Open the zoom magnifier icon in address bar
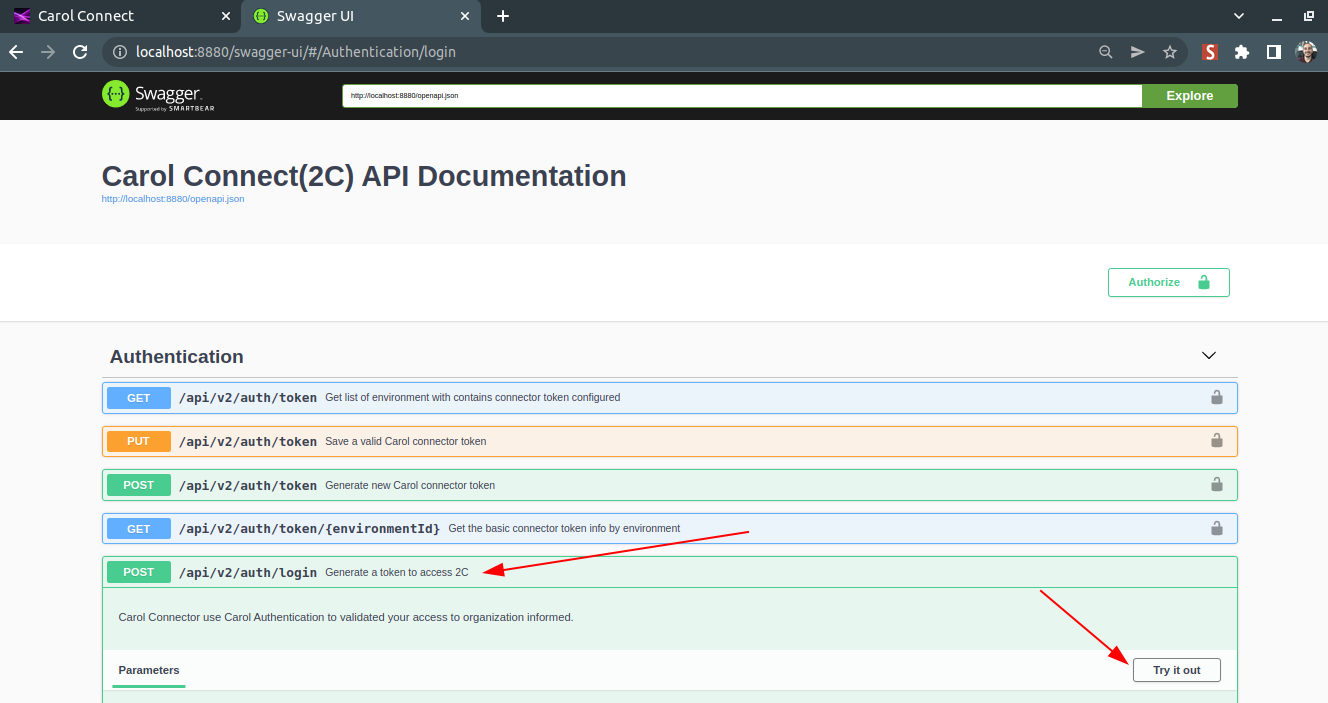The image size is (1328, 703). coord(1105,52)
